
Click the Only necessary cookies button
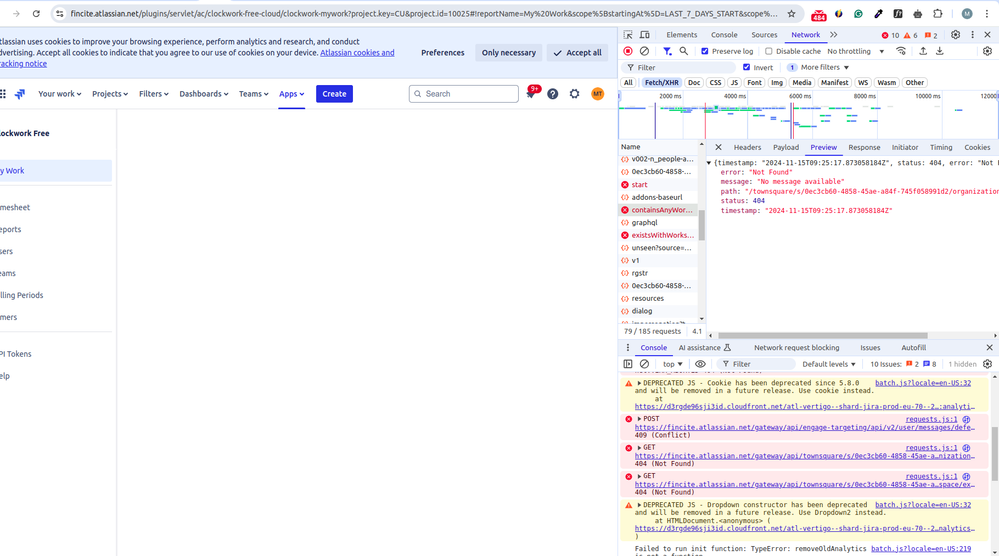[508, 53]
